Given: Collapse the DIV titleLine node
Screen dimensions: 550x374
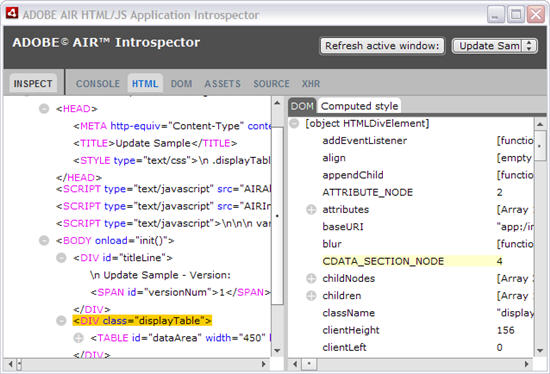Looking at the screenshot, I should pyautogui.click(x=61, y=258).
